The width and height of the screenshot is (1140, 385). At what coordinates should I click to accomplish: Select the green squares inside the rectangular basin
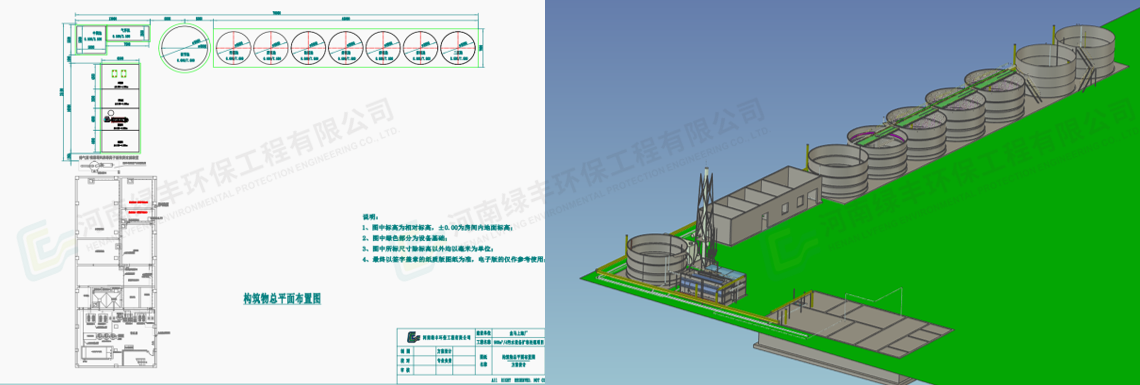tap(119, 73)
